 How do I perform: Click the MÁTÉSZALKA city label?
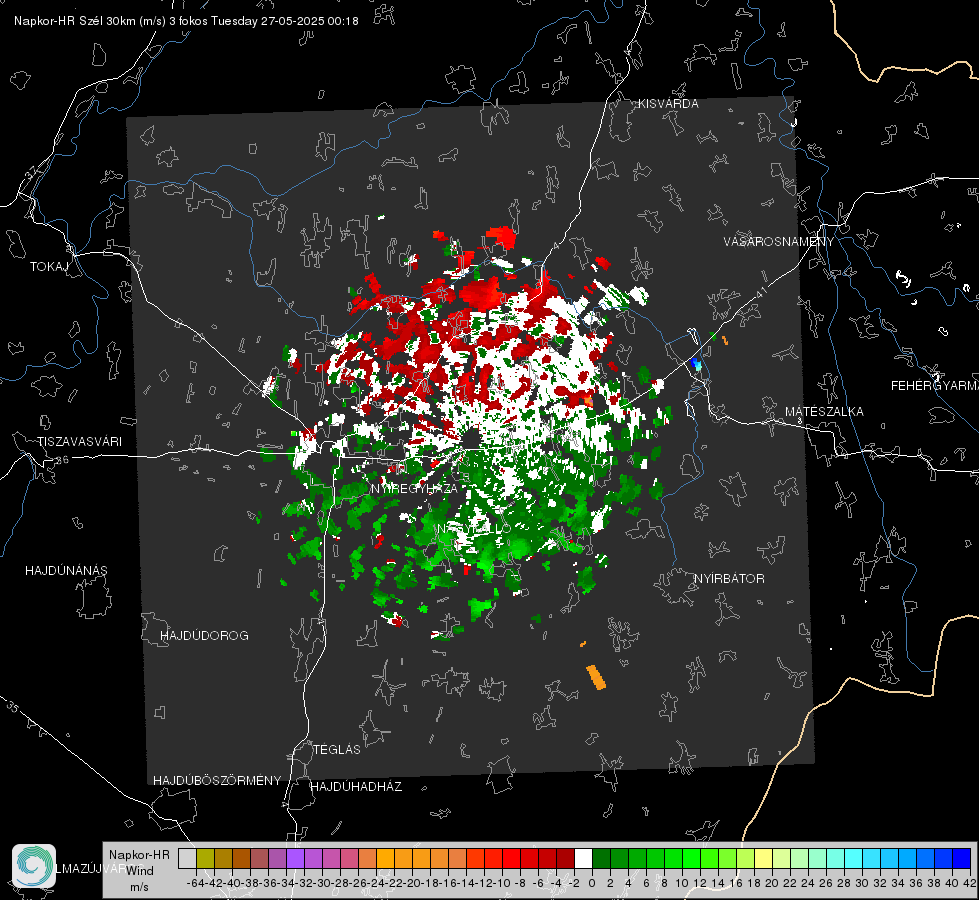824,412
